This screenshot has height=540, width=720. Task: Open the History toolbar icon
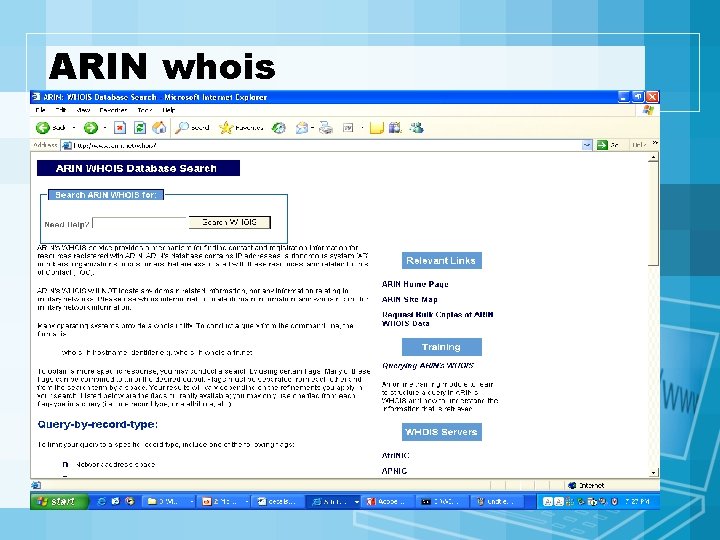pyautogui.click(x=279, y=128)
